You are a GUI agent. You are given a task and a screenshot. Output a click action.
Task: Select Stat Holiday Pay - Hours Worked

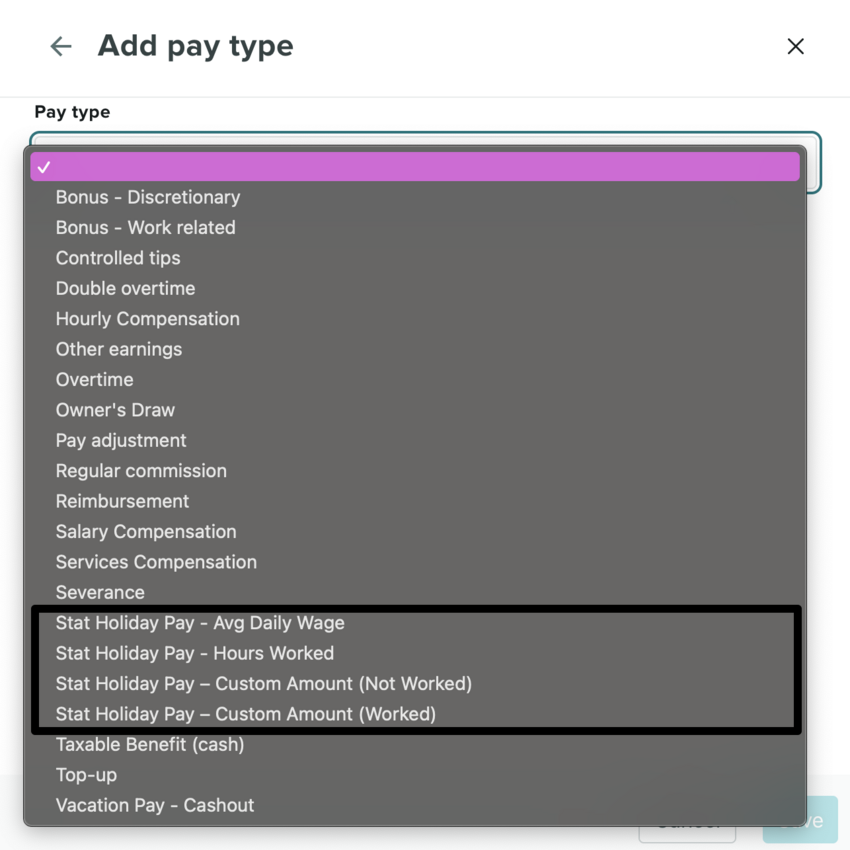(x=195, y=653)
